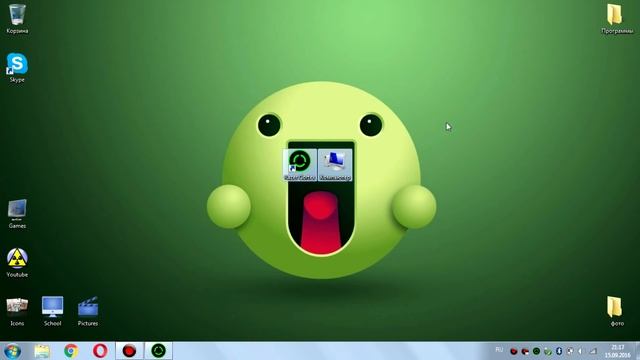Open the network signal tray icon
Image resolution: width=640 pixels, height=360 pixels.
(x=593, y=351)
